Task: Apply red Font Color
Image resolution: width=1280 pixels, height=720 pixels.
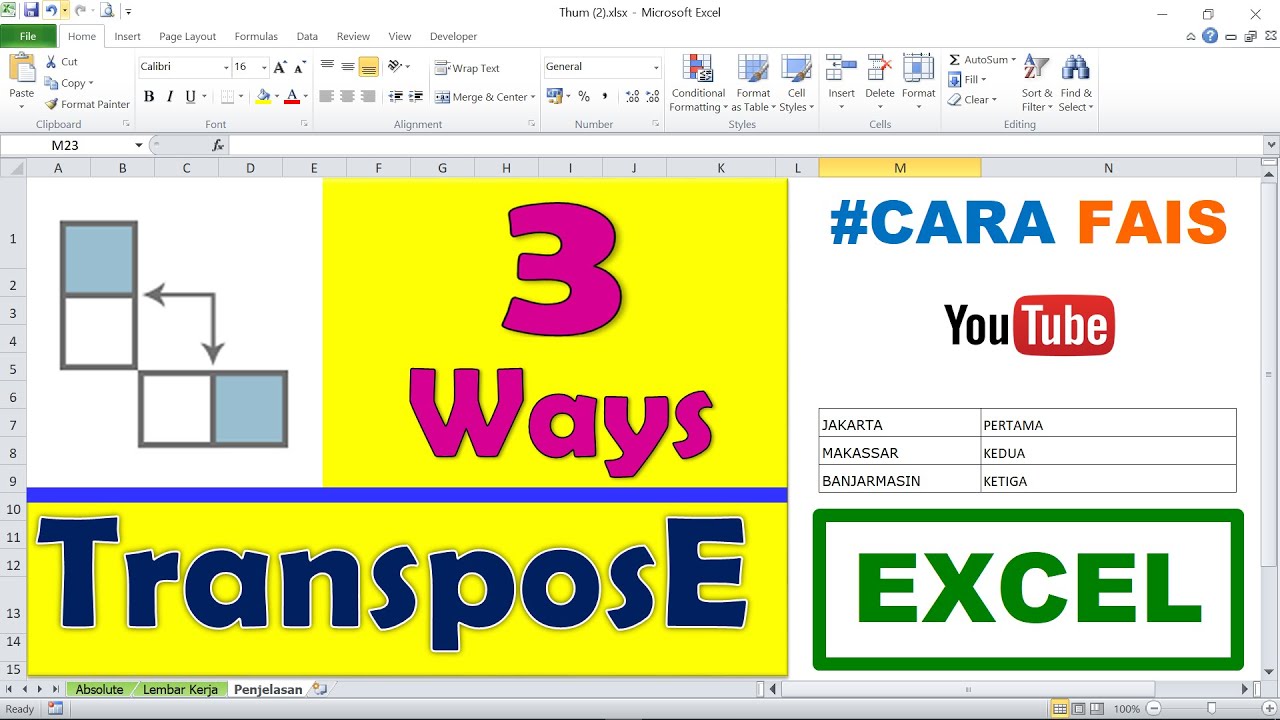Action: [291, 97]
